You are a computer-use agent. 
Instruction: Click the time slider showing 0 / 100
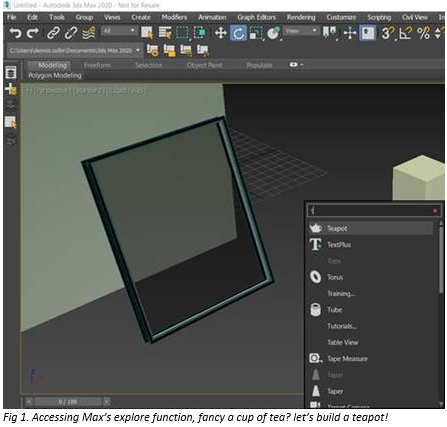(68, 402)
